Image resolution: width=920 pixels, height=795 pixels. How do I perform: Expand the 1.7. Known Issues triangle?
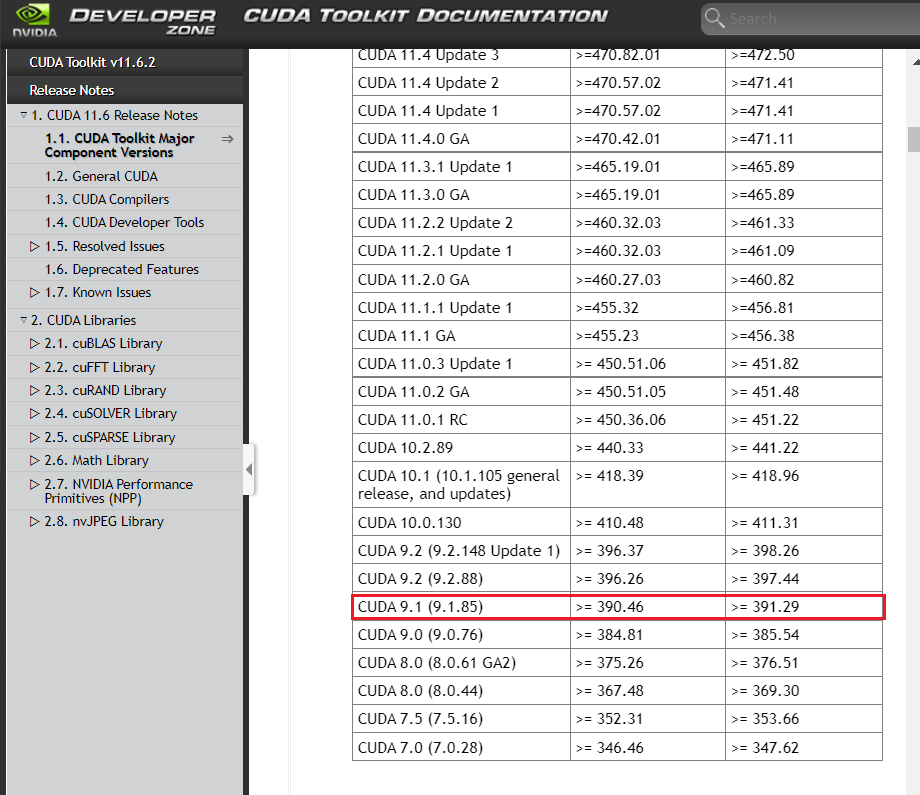(35, 292)
